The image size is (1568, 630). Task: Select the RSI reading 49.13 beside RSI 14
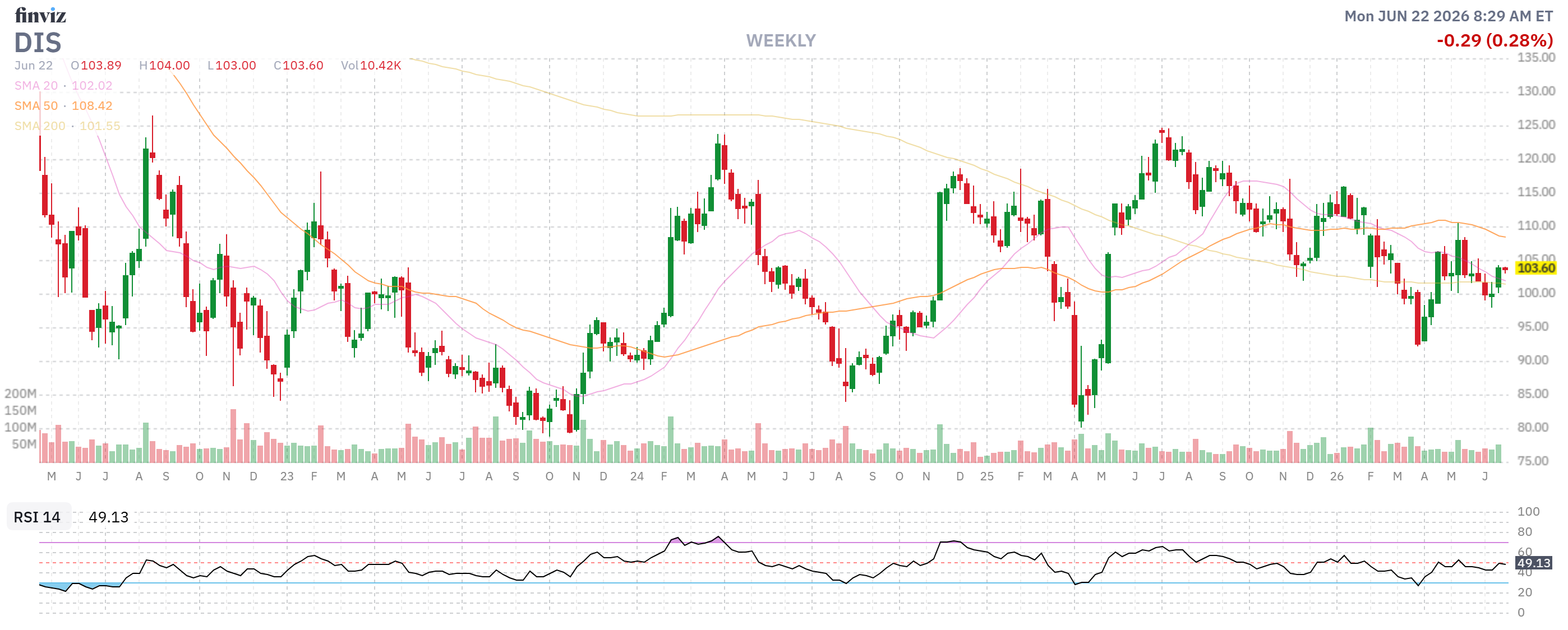108,517
